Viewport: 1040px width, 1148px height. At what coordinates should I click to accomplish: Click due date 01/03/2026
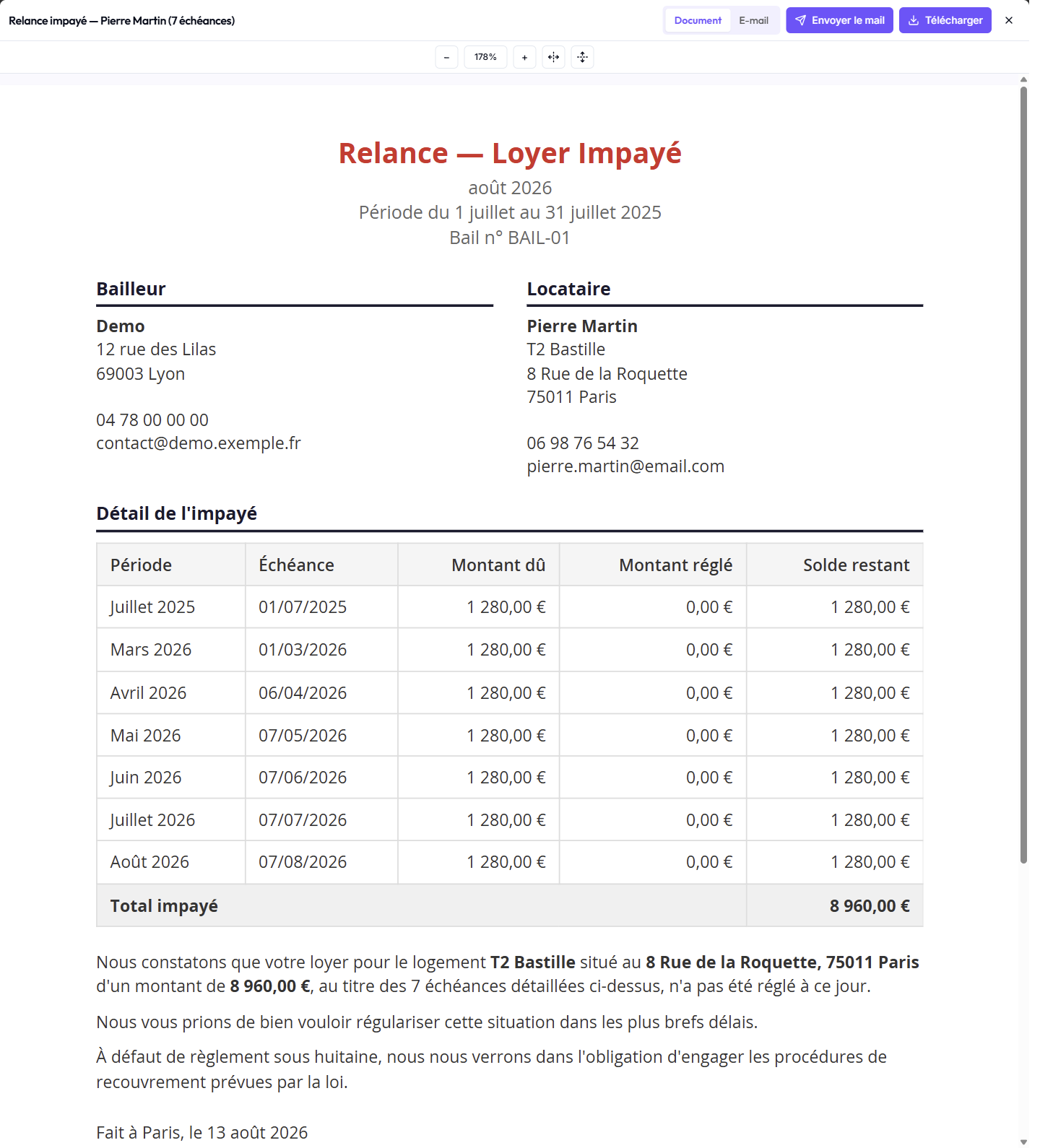[303, 650]
